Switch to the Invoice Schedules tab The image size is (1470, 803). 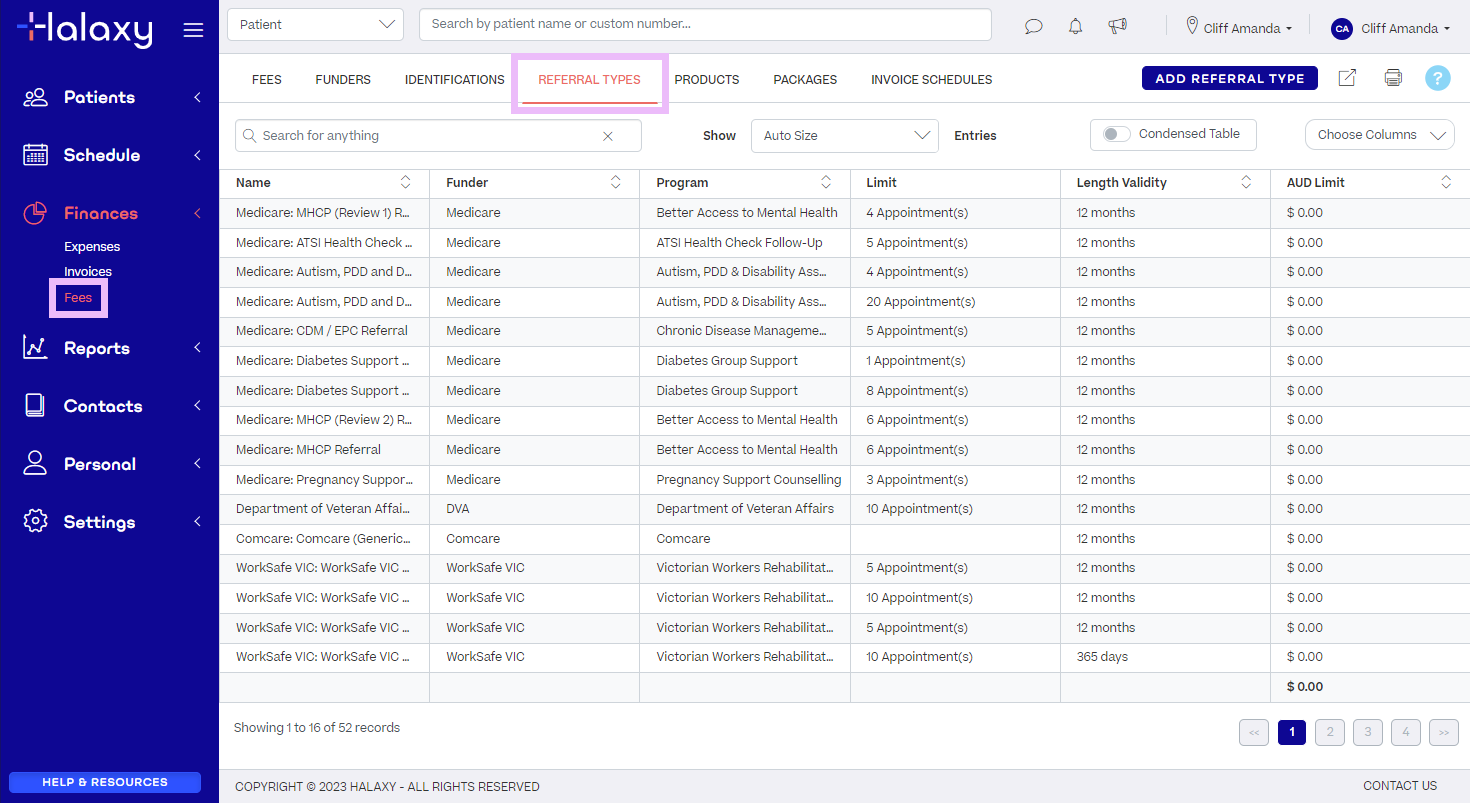(932, 80)
